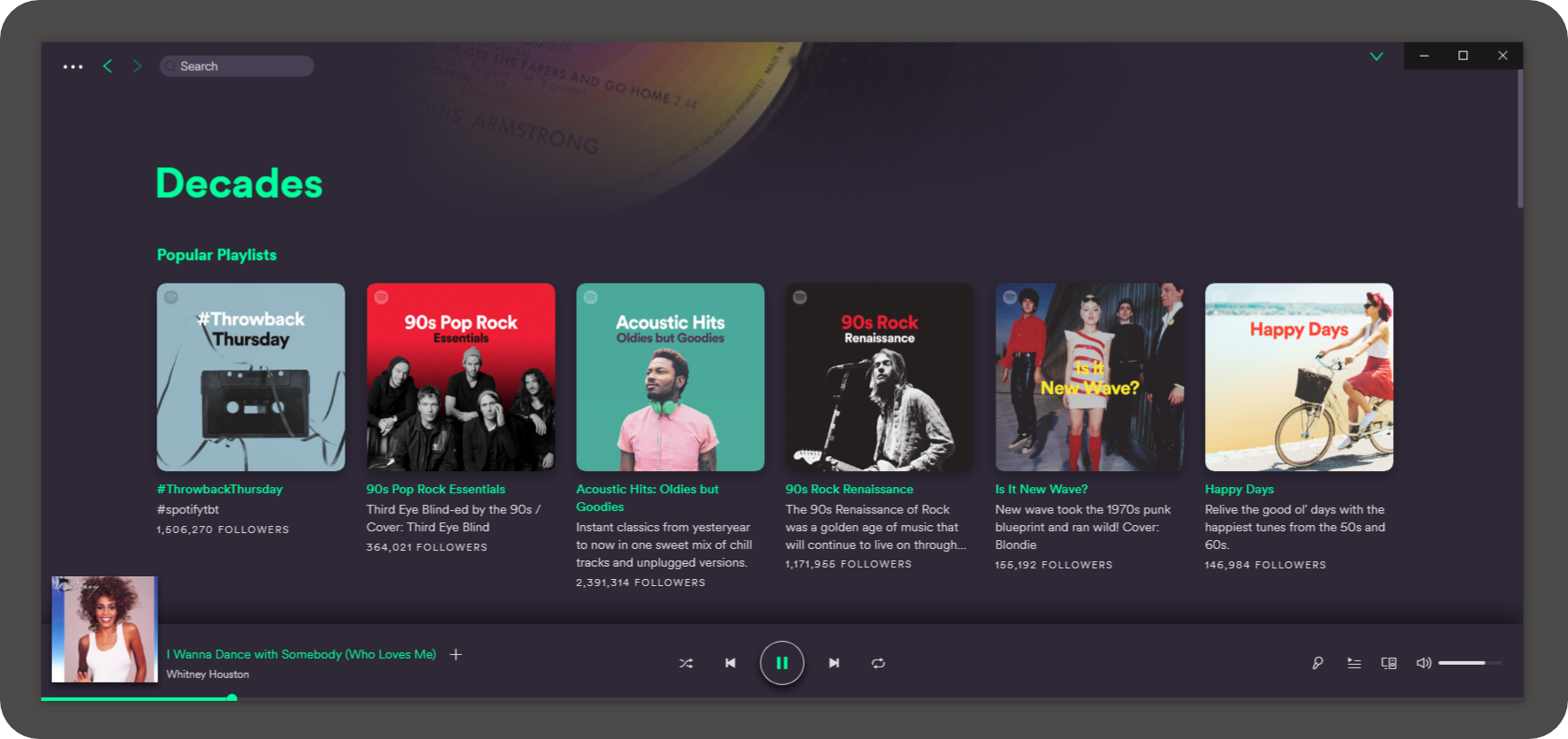Go forward with the right arrow
Viewport: 1568px width, 739px height.
pyautogui.click(x=137, y=66)
